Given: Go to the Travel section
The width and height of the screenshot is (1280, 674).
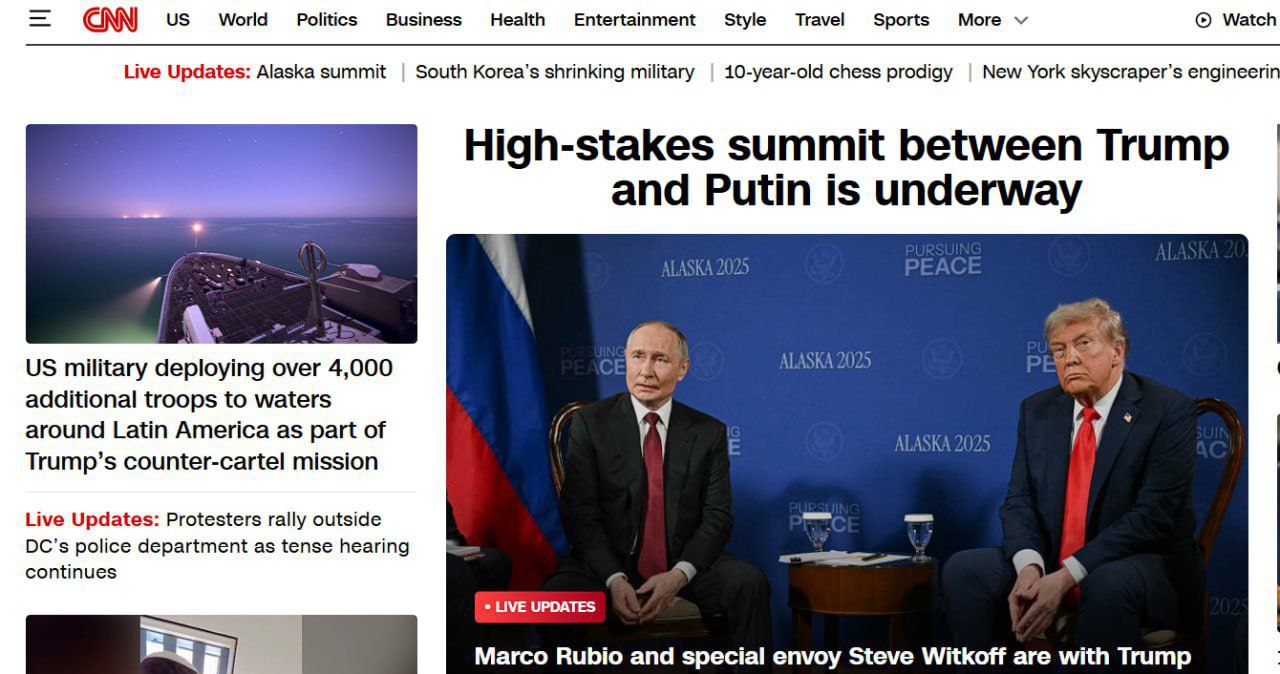Looking at the screenshot, I should (820, 19).
